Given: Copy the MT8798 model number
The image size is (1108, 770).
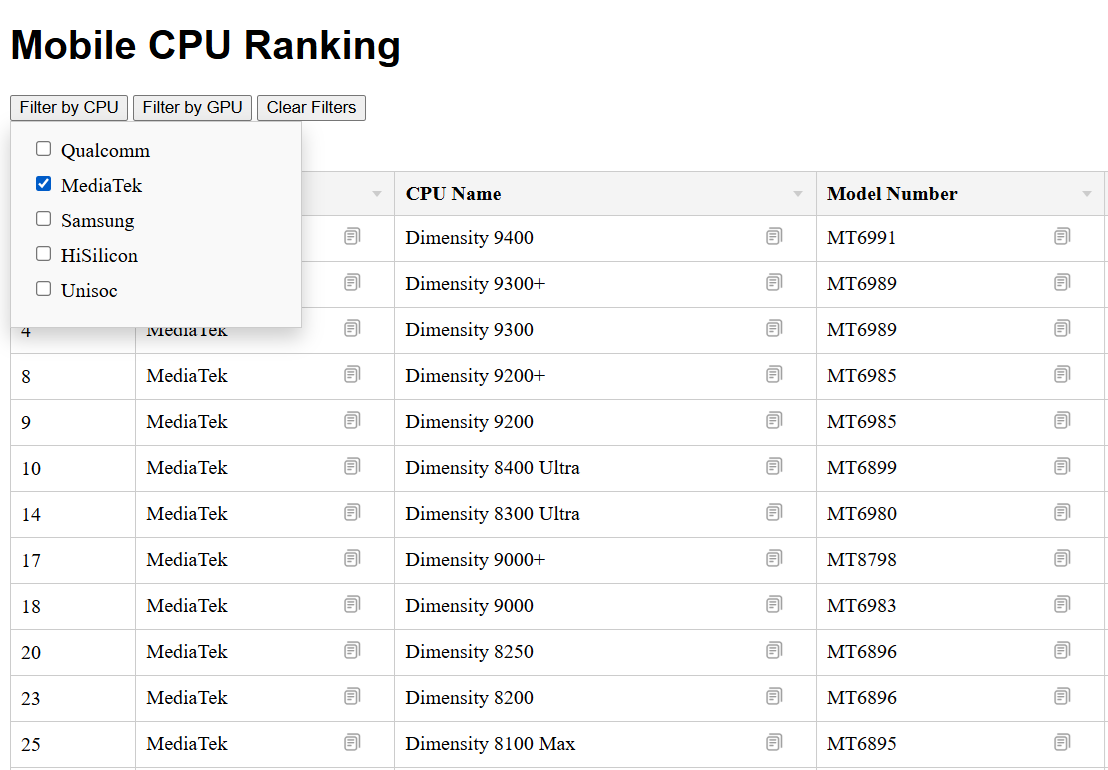Looking at the screenshot, I should [x=1061, y=559].
